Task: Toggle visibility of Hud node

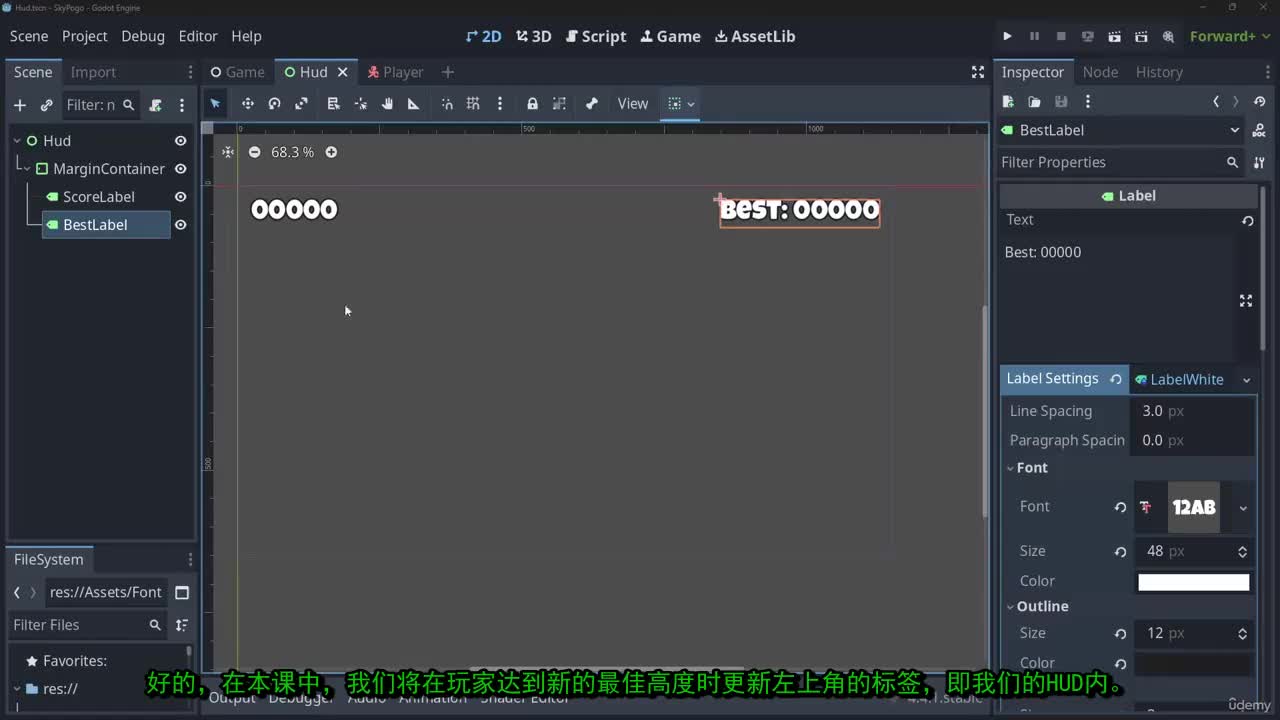Action: (180, 141)
